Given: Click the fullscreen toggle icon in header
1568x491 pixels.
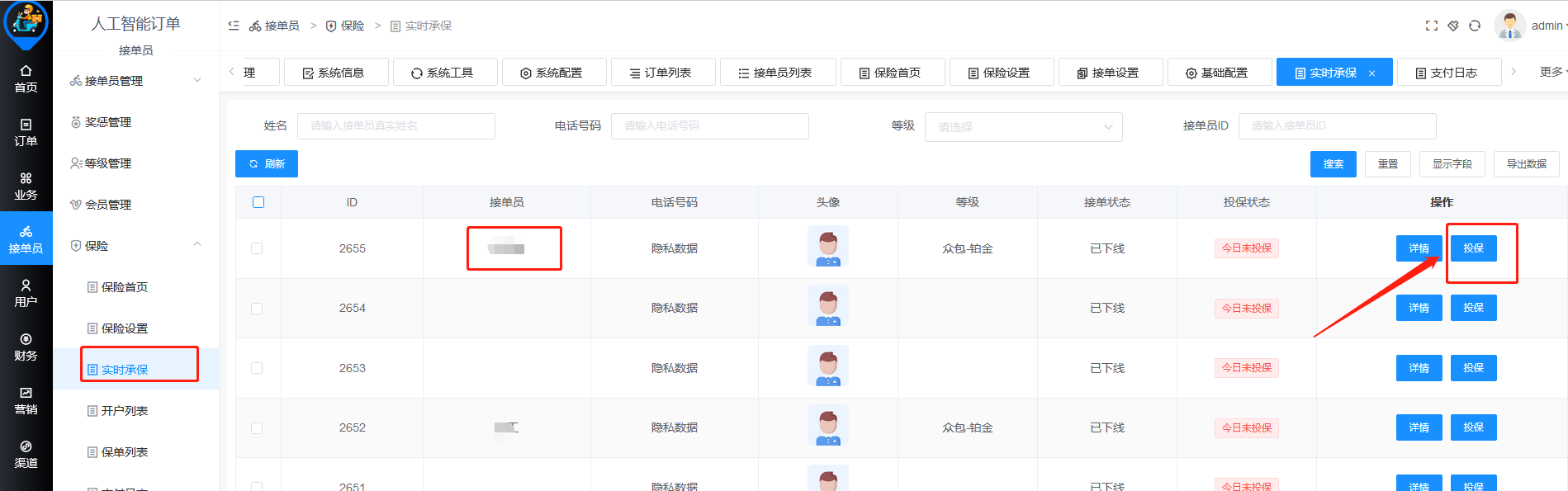Looking at the screenshot, I should (1431, 26).
